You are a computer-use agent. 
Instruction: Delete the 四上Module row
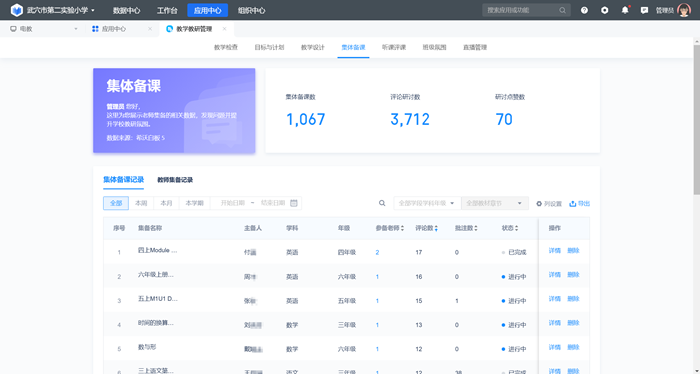coord(573,251)
